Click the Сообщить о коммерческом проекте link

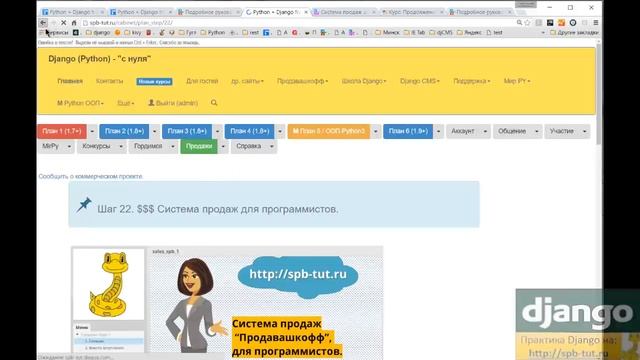(91, 176)
